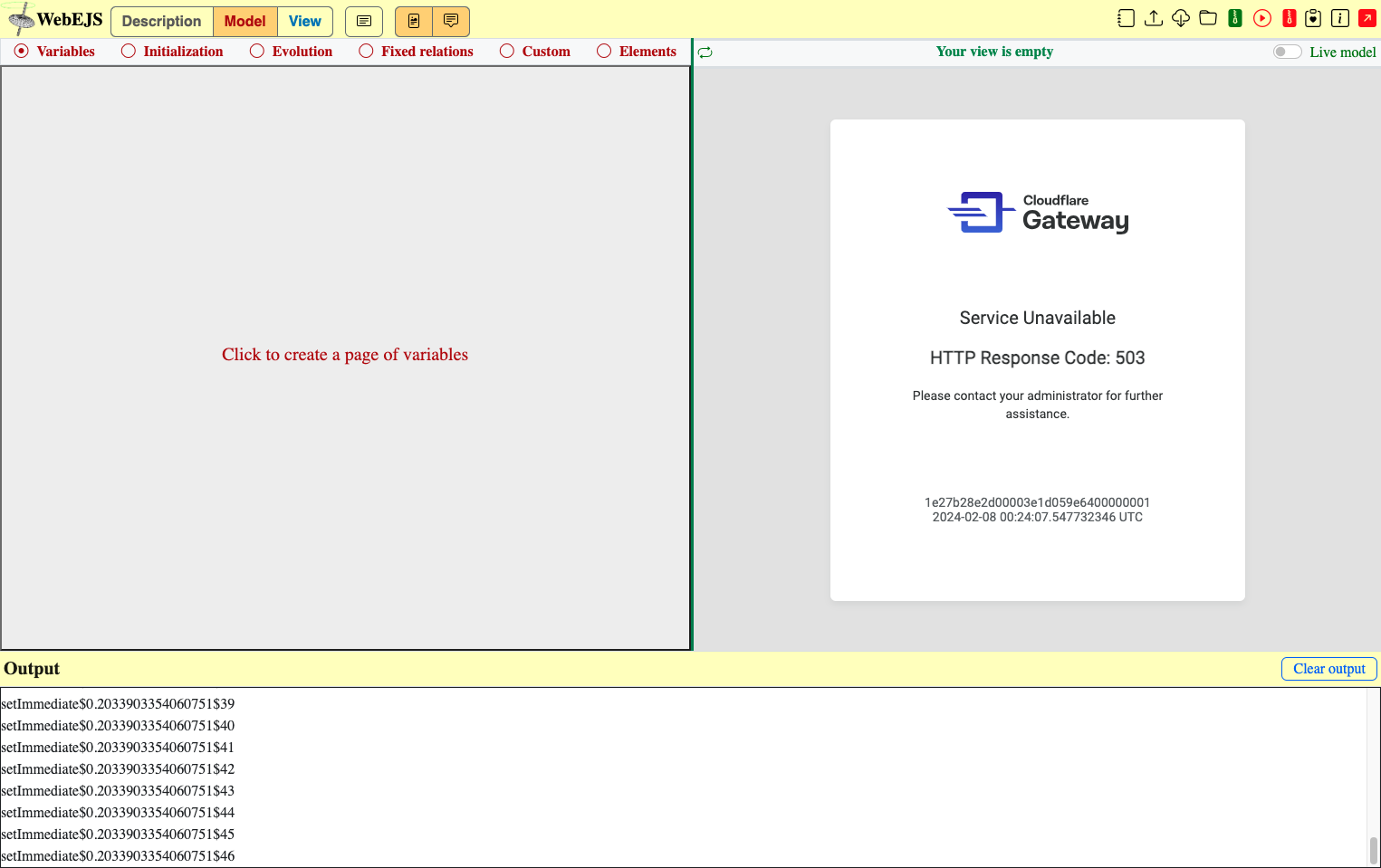Click the folder icon in toolbar
The image size is (1381, 868).
click(1208, 18)
